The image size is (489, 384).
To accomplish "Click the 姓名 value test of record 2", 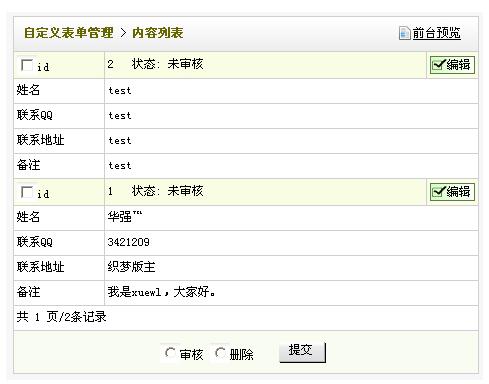I will pyautogui.click(x=120, y=91).
